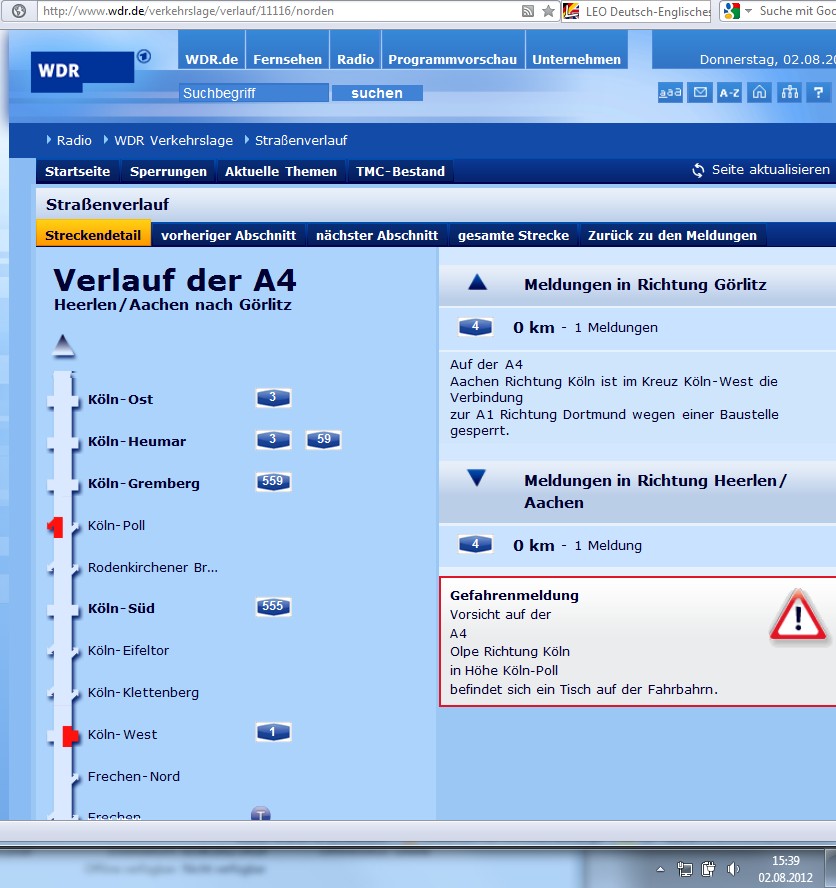Image resolution: width=836 pixels, height=888 pixels.
Task: Click the A59 shield at Köln-Heumar
Action: click(x=323, y=441)
